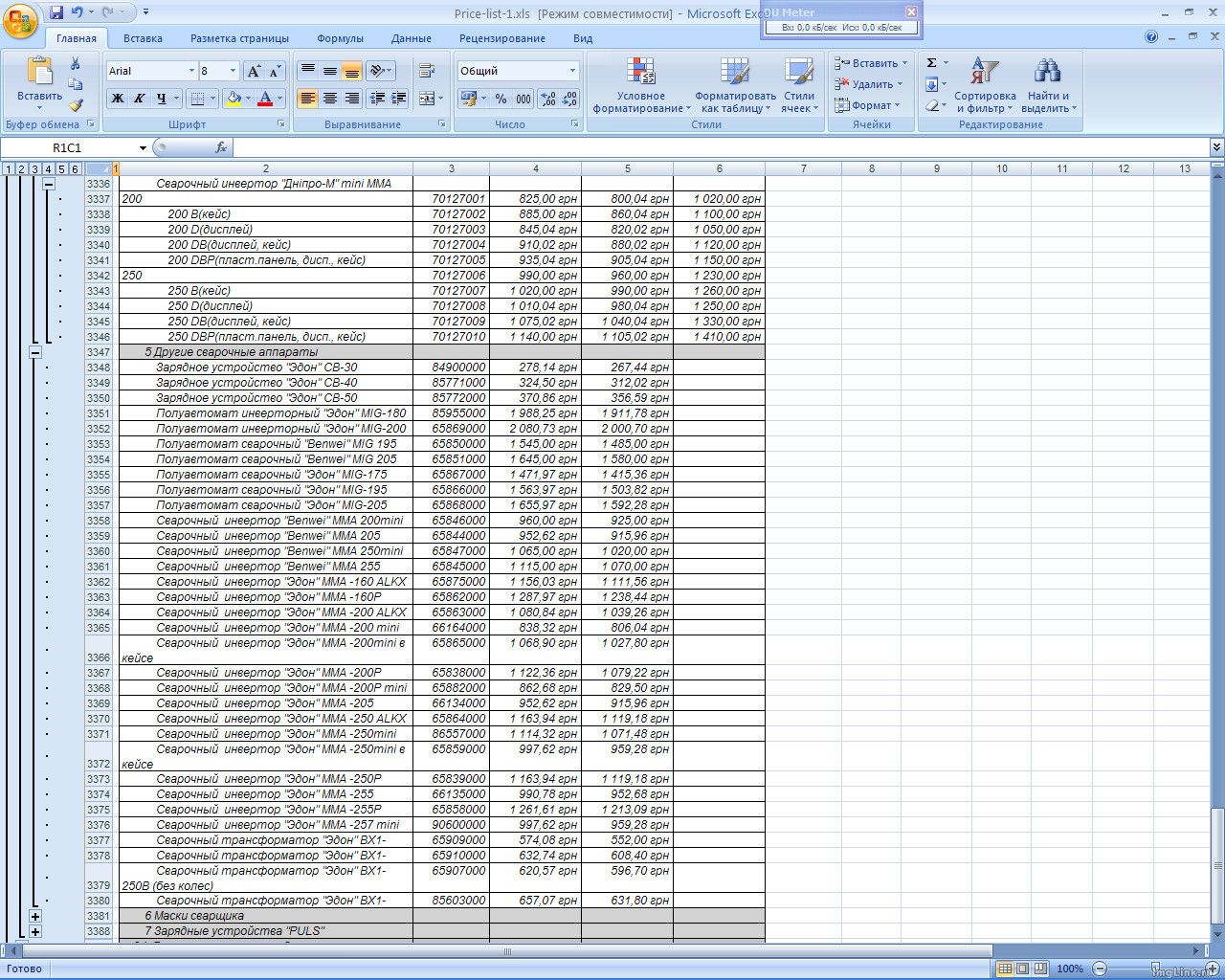Open the Формат cells menu
Image resolution: width=1225 pixels, height=980 pixels.
click(867, 105)
